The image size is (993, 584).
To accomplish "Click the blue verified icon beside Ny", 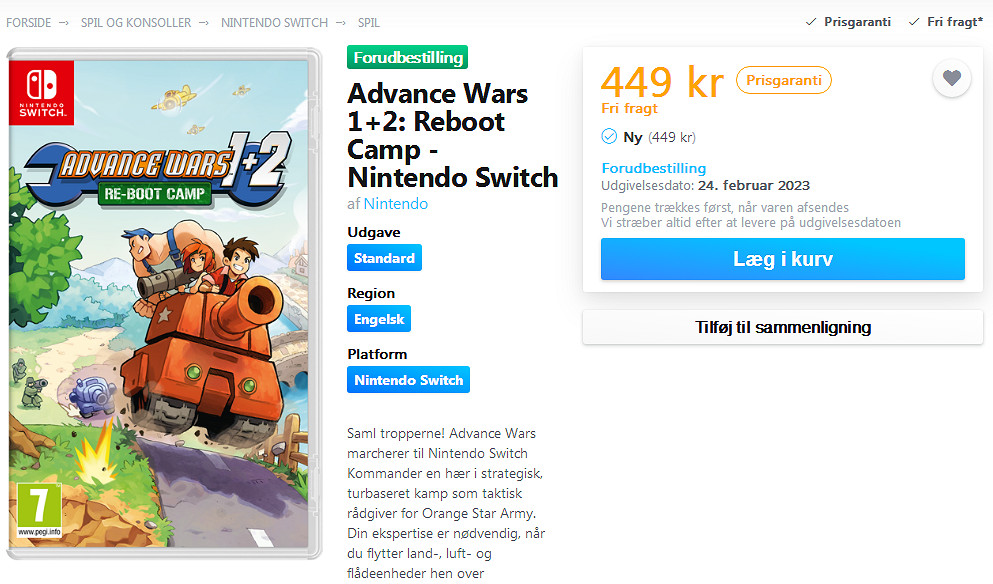I will tap(609, 137).
